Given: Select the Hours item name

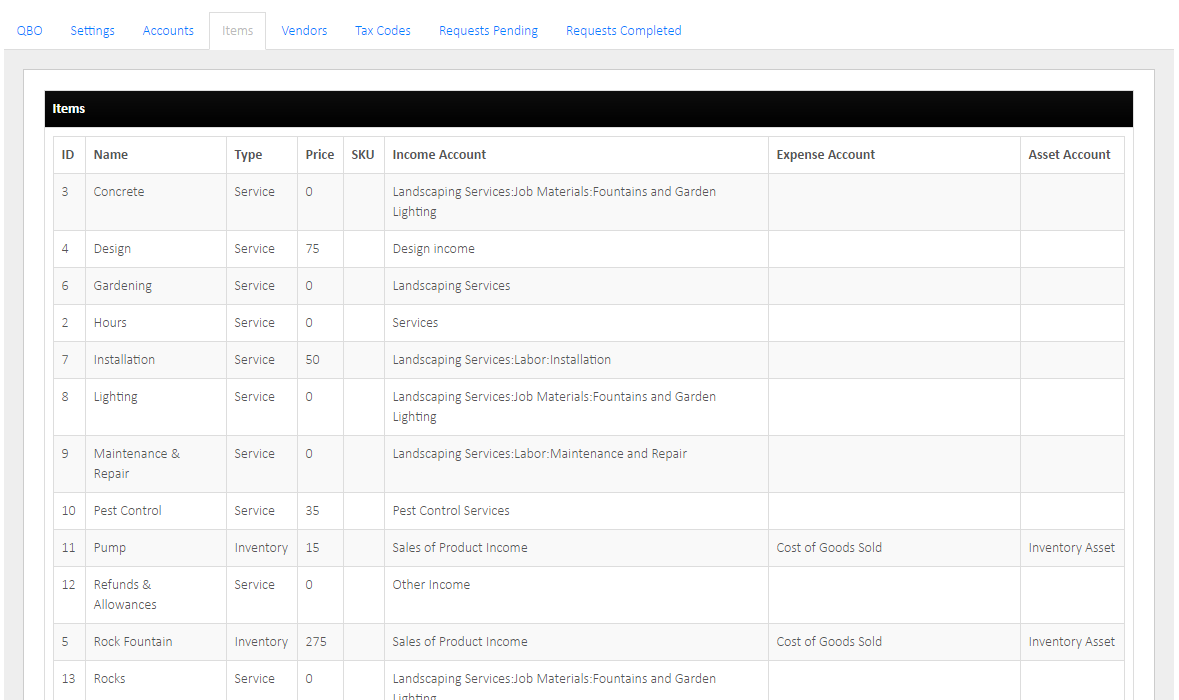Looking at the screenshot, I should pos(110,323).
